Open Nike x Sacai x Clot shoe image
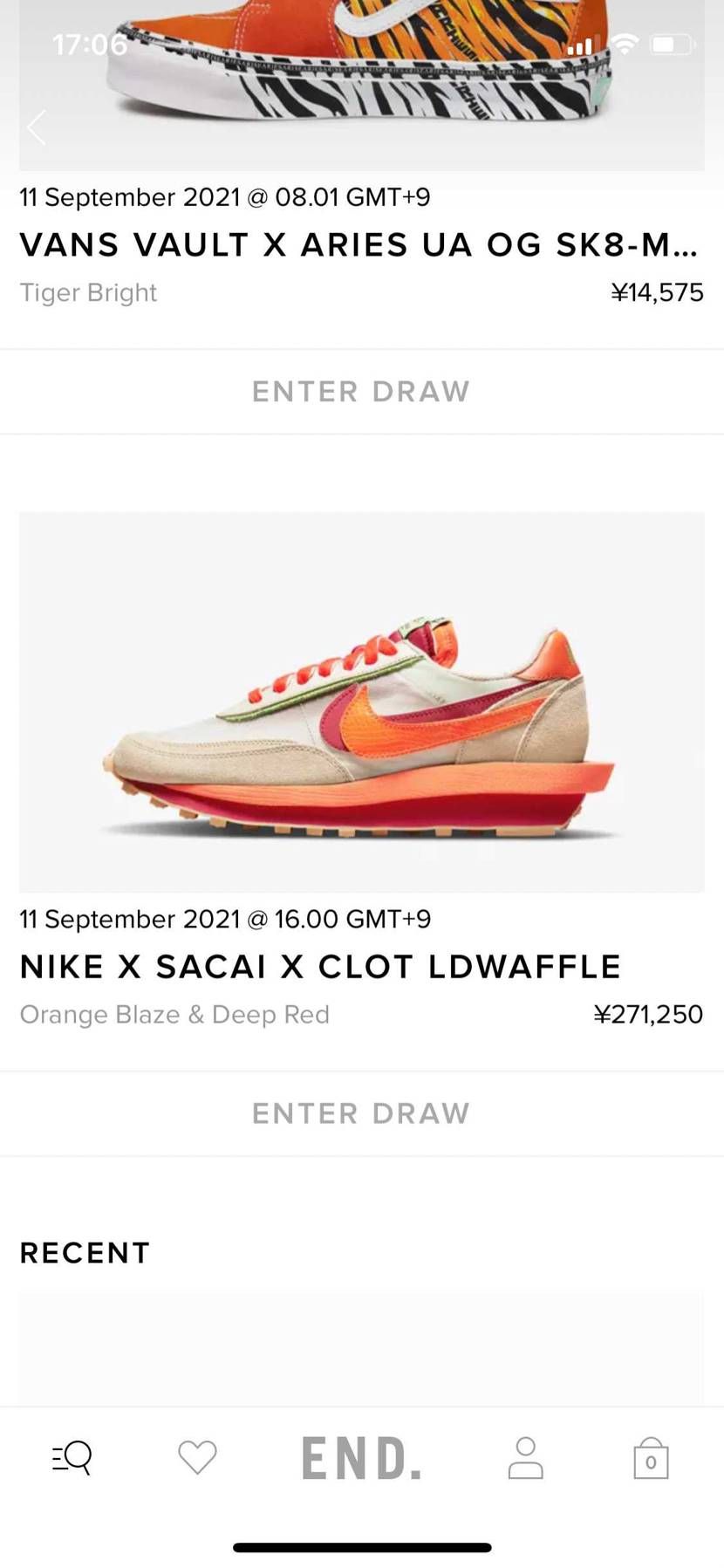Viewport: 724px width, 1568px height. [x=361, y=702]
